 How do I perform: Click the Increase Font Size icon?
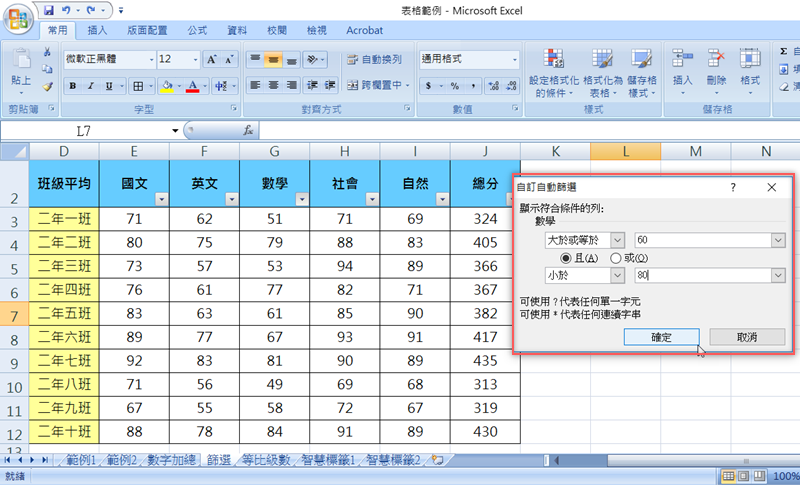point(212,60)
